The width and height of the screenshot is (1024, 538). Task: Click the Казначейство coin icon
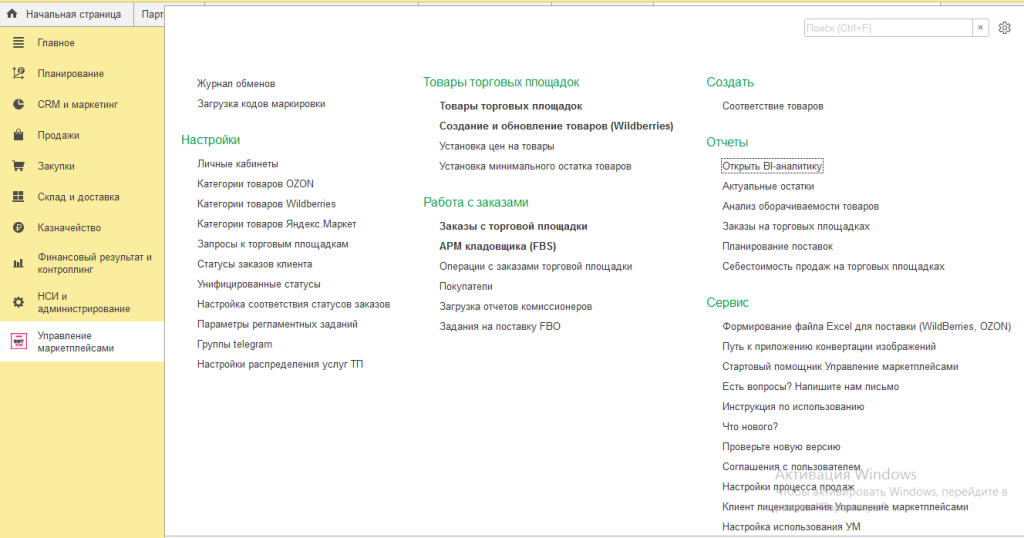[18, 227]
